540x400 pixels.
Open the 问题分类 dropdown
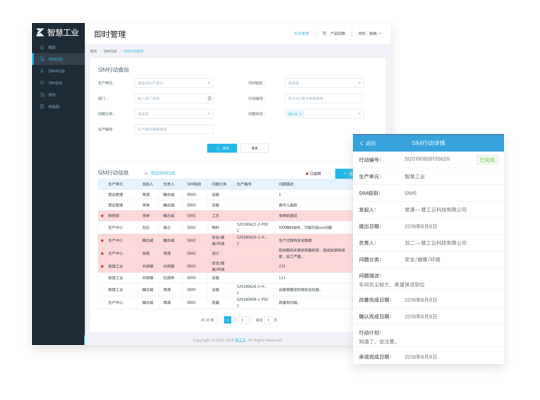point(174,114)
